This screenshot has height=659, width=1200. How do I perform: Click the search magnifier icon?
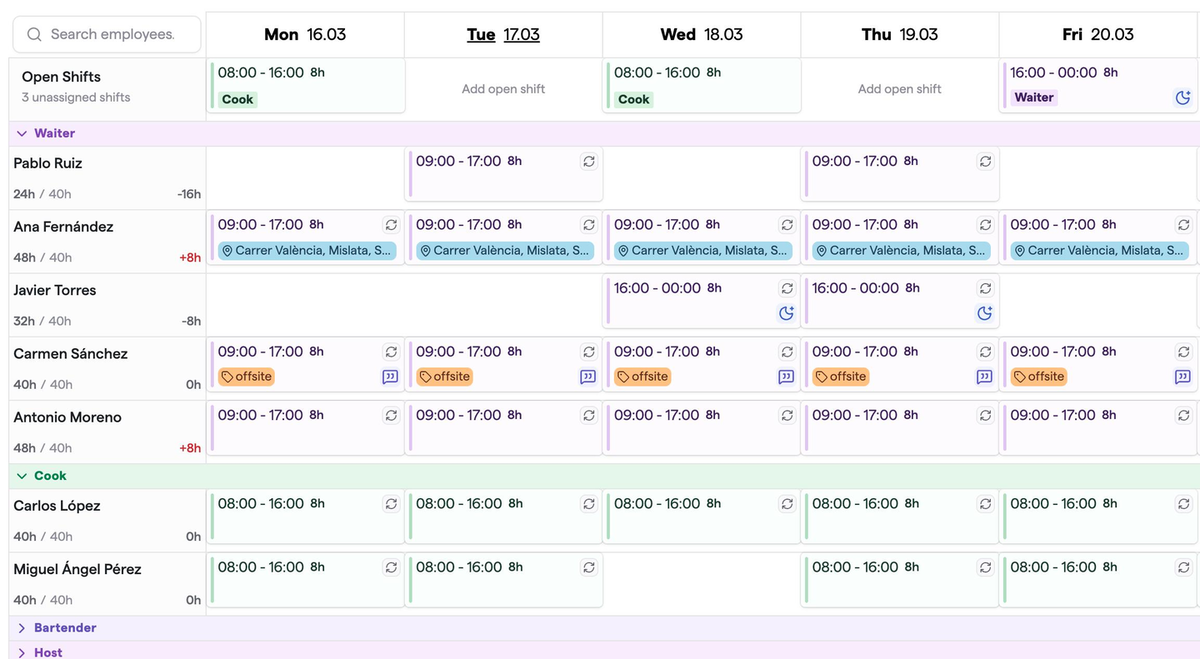pos(33,34)
